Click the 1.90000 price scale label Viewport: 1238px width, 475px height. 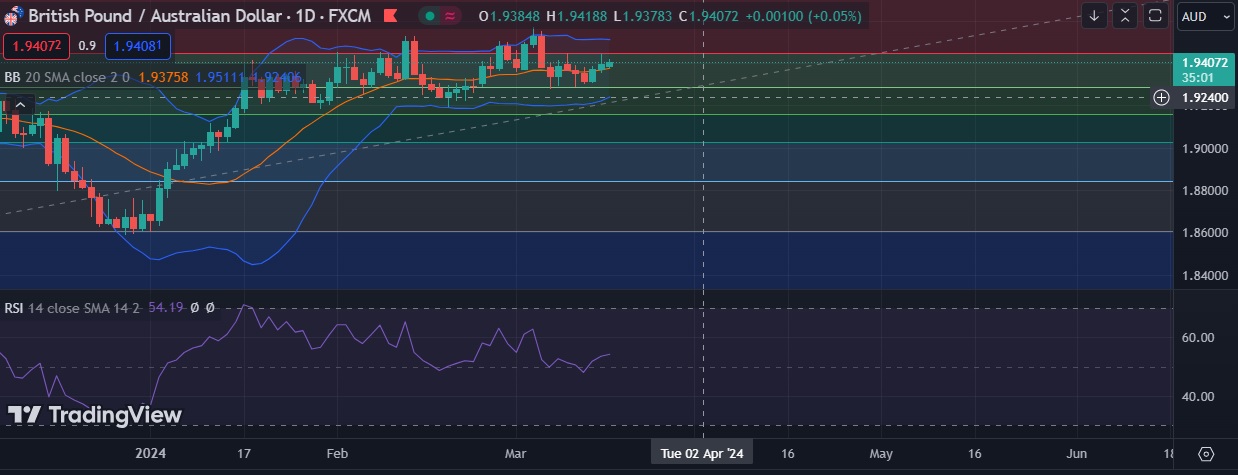(1203, 148)
